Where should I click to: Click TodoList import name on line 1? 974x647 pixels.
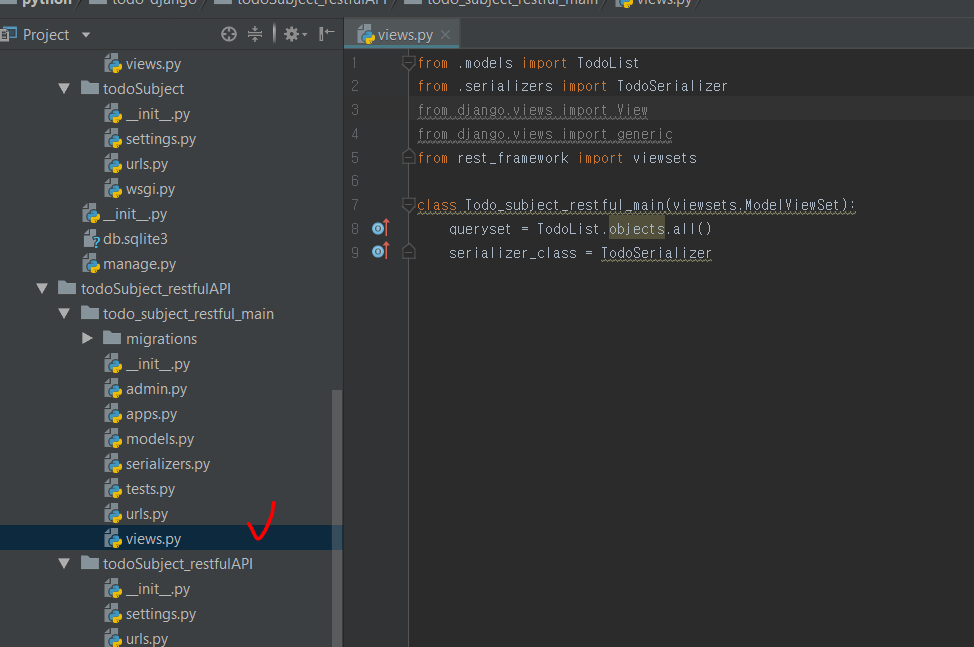click(608, 63)
